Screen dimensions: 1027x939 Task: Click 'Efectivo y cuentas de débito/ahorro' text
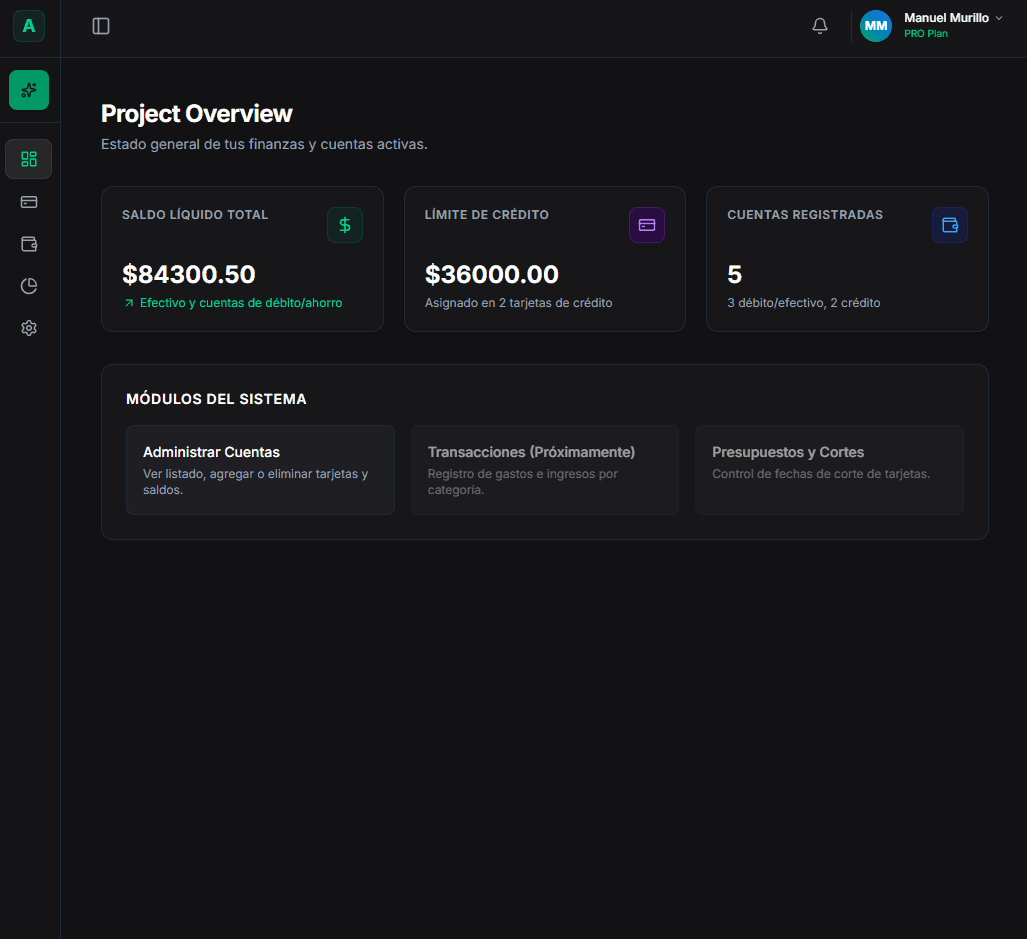point(241,303)
